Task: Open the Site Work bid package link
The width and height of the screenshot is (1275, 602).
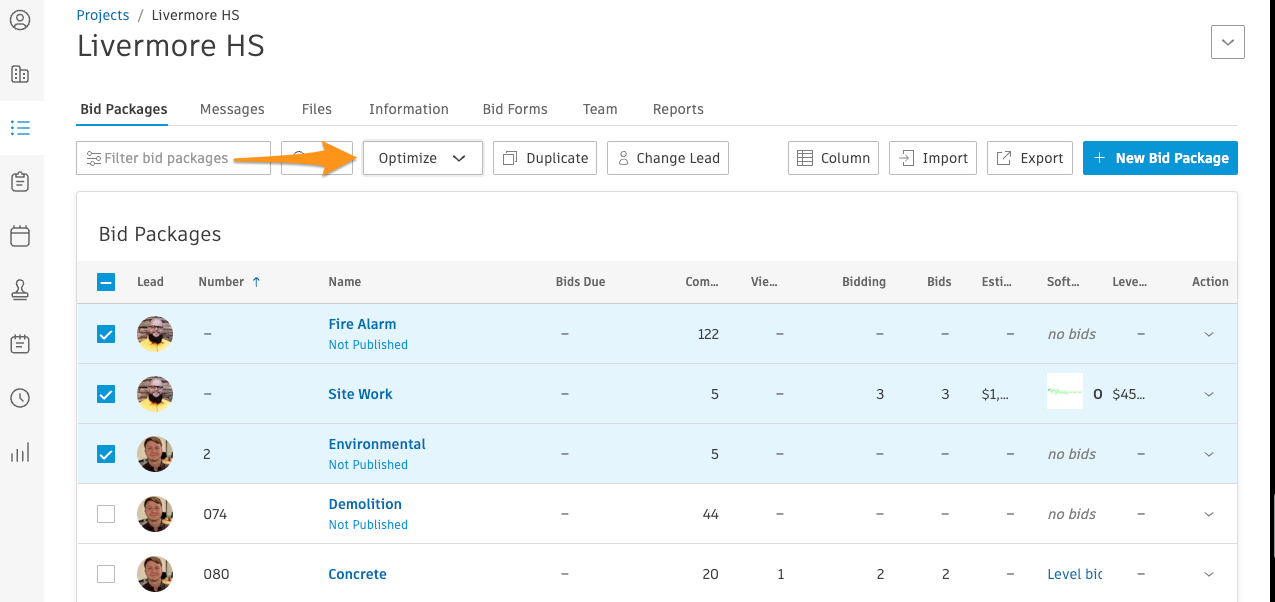Action: [x=360, y=393]
